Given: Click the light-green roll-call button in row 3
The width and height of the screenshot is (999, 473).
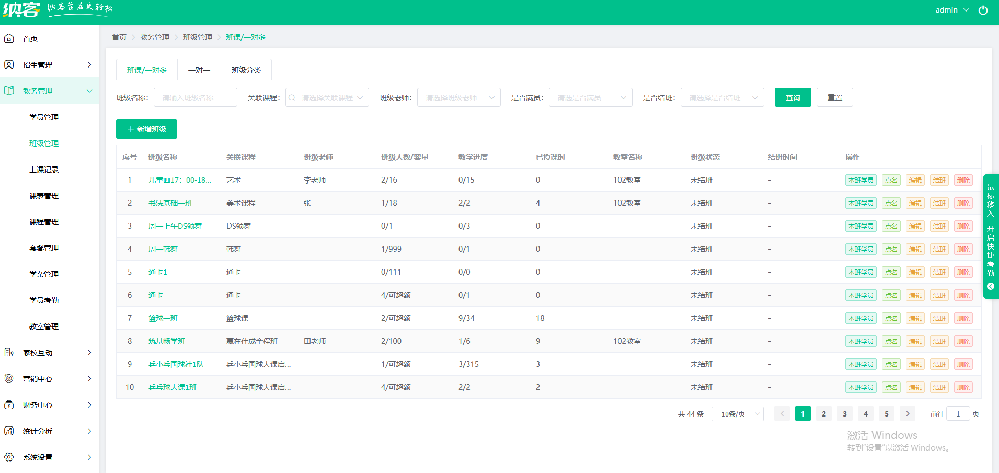Looking at the screenshot, I should click(891, 226).
